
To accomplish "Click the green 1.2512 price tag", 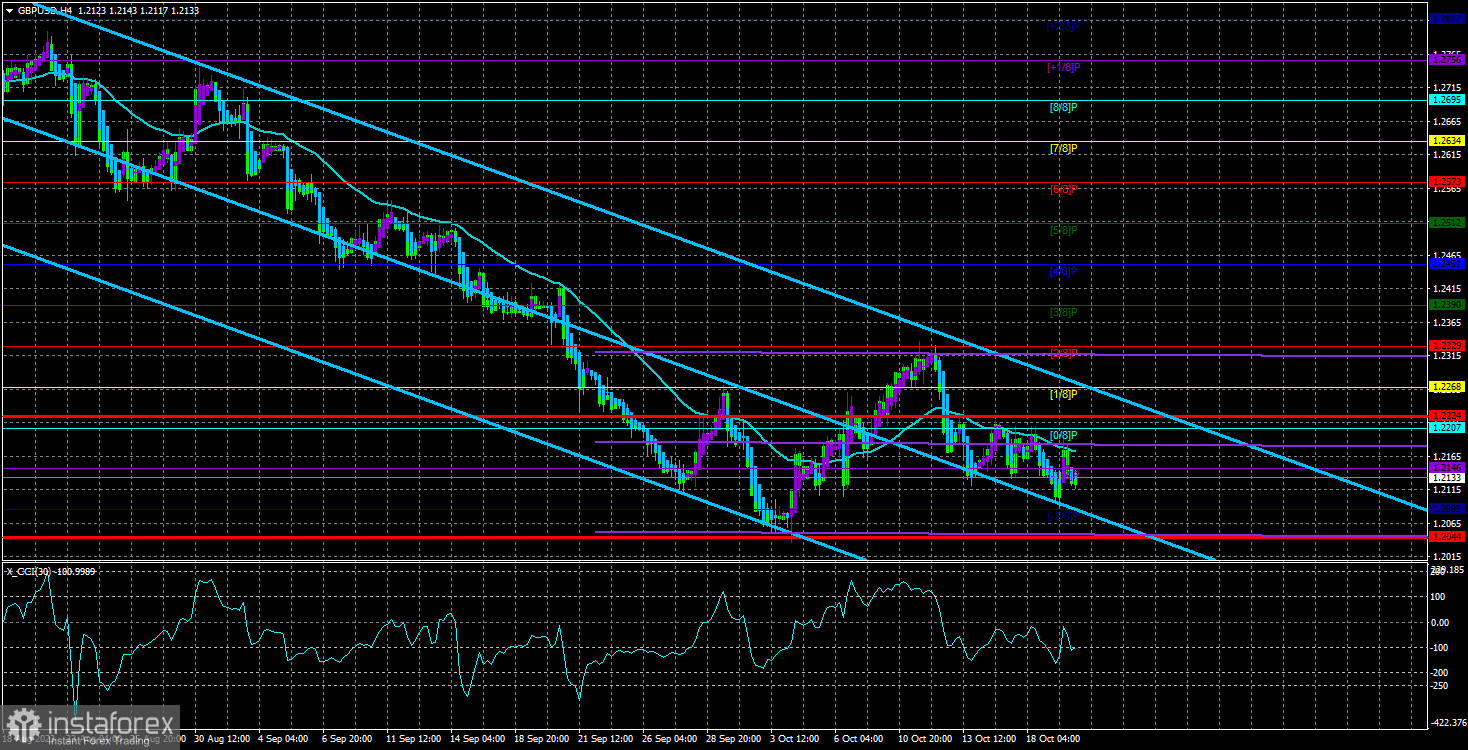I will [x=1447, y=223].
